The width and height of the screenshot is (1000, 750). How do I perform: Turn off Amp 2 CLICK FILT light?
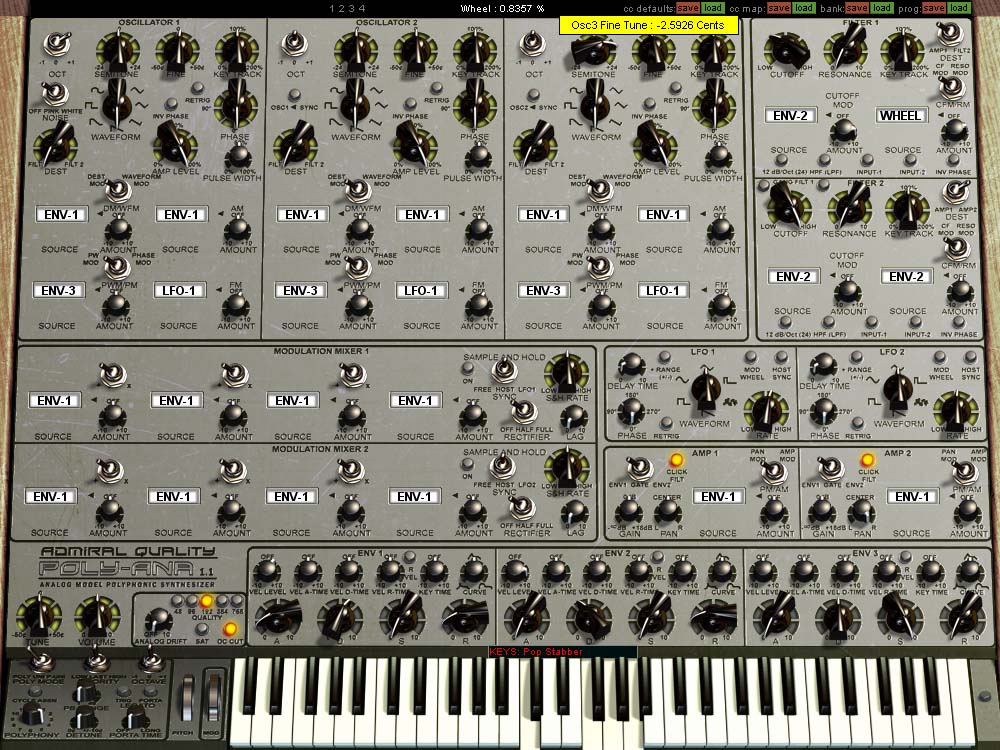[x=867, y=460]
